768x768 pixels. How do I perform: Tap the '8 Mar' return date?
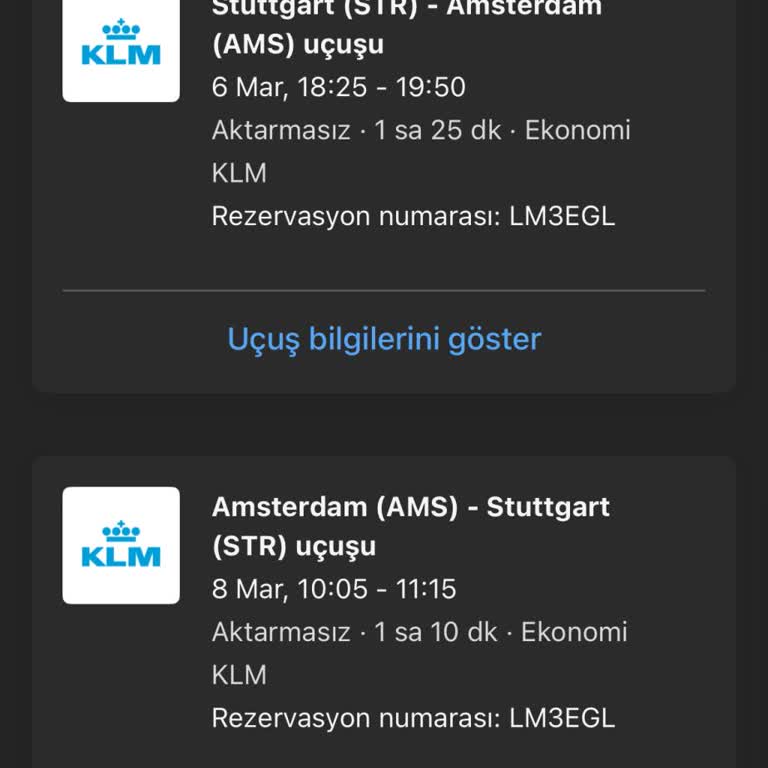[x=248, y=589]
